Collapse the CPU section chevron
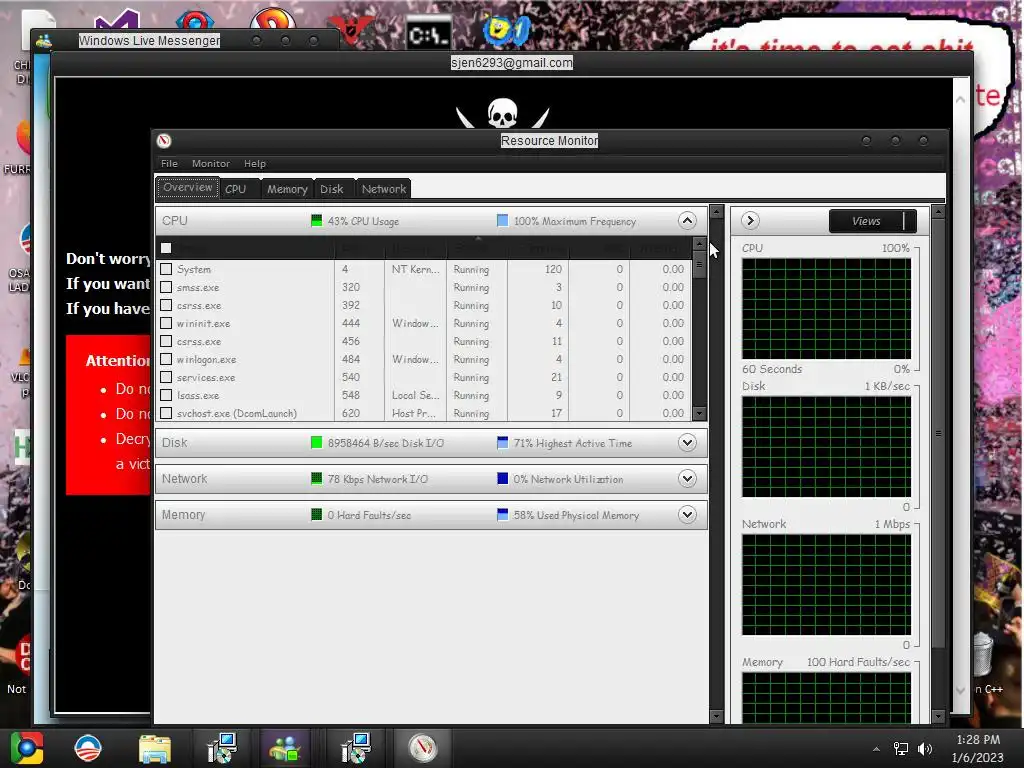 [687, 221]
